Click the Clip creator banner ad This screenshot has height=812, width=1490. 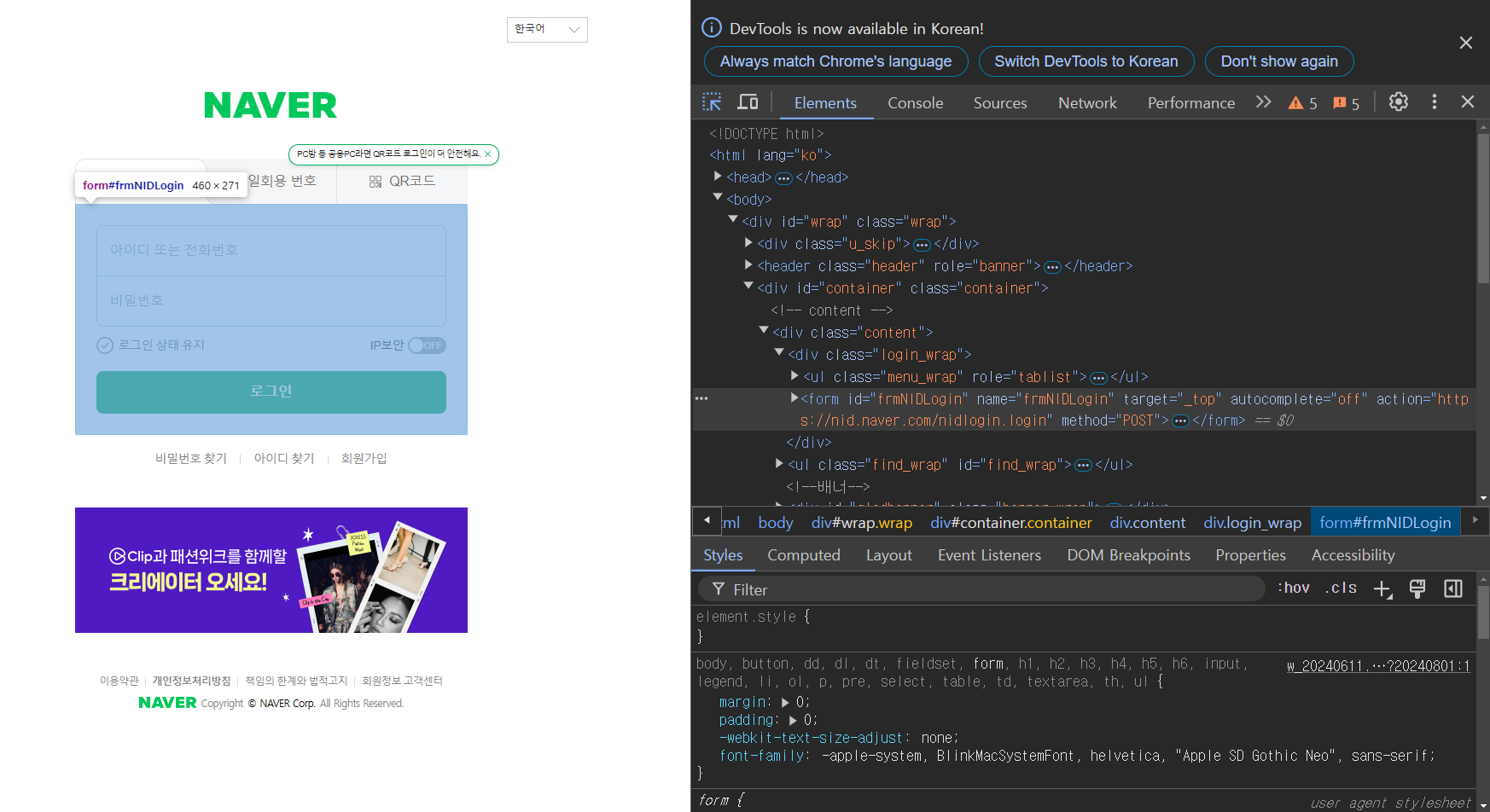pyautogui.click(x=271, y=571)
